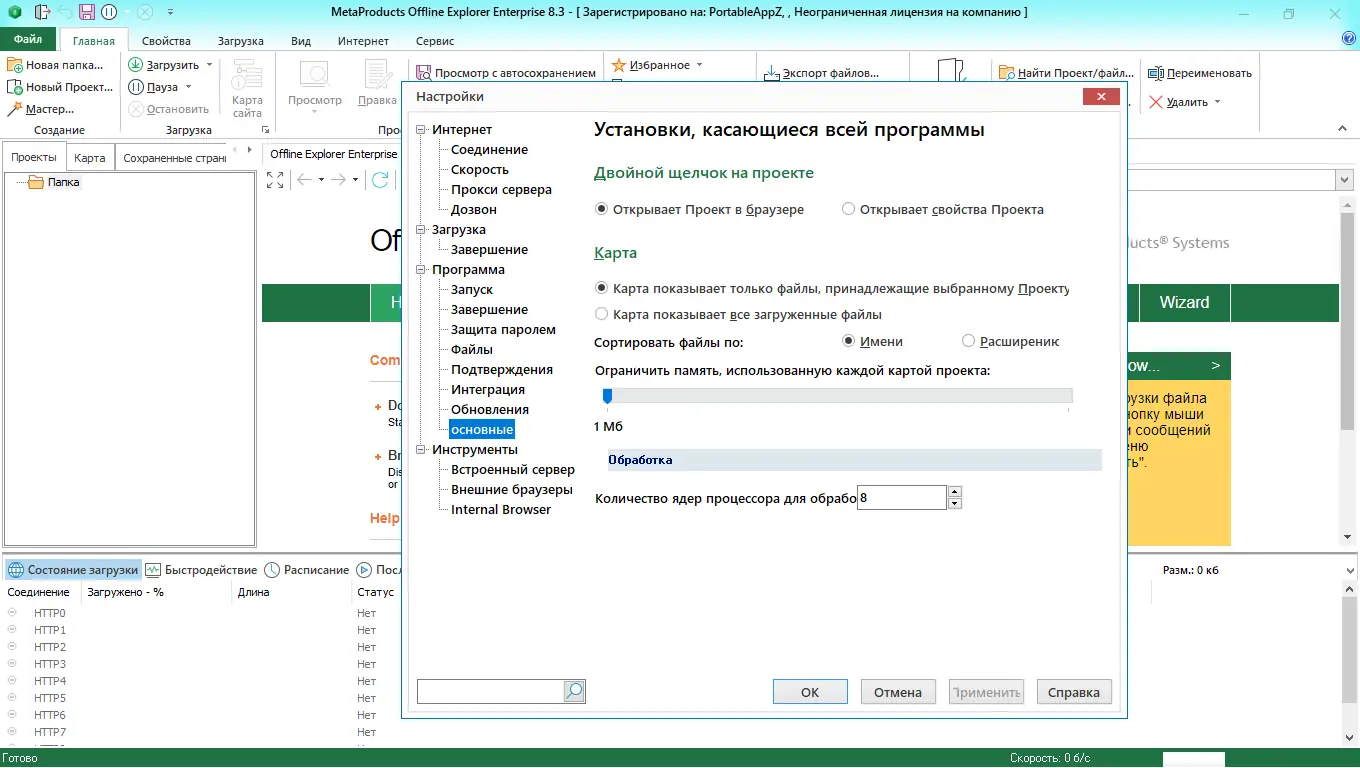
Task: Click the processor cores number field
Action: [x=901, y=497]
